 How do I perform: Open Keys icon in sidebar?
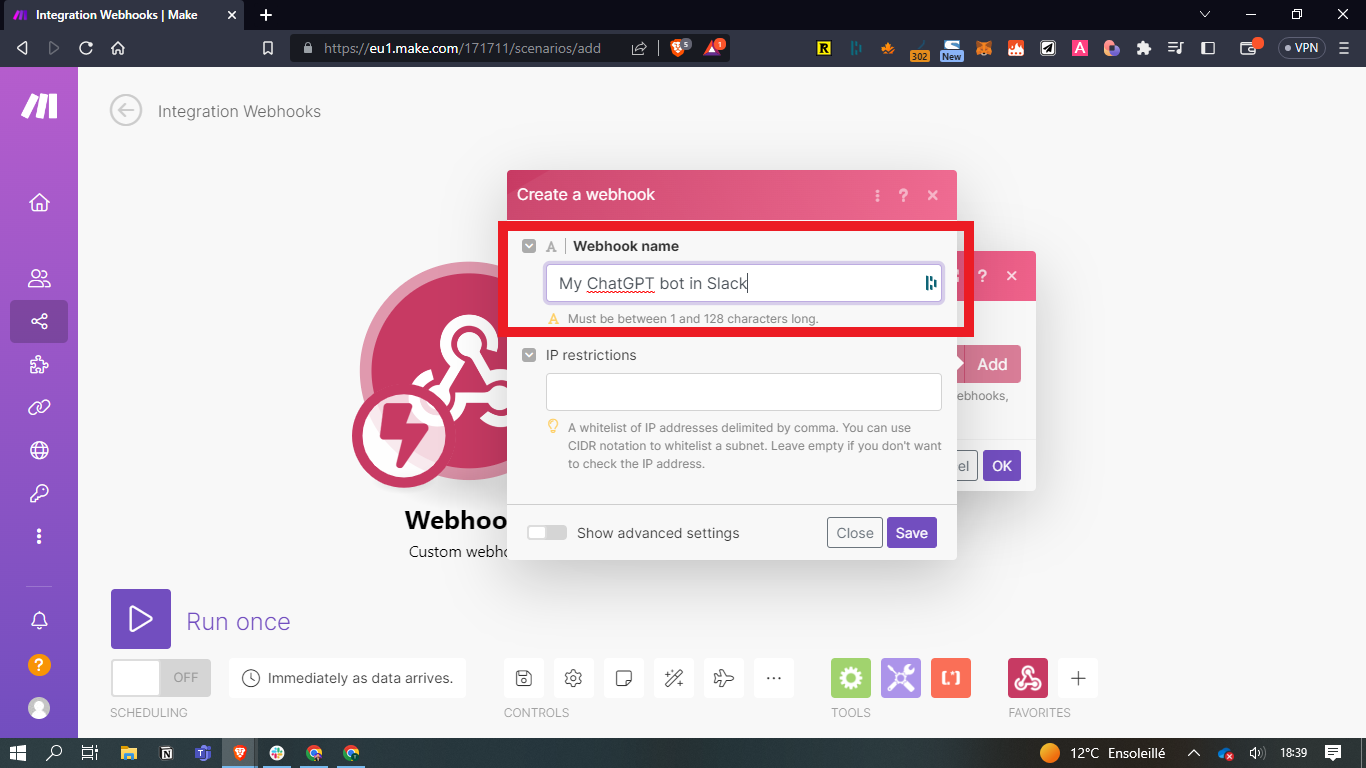(x=39, y=493)
